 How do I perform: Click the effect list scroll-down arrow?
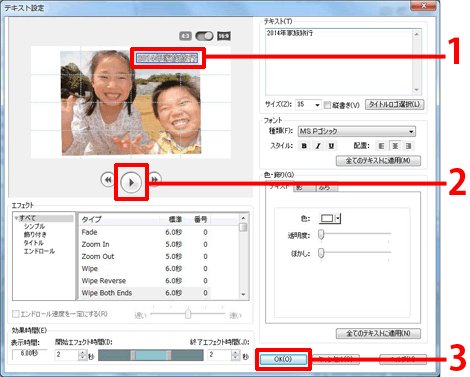243,294
